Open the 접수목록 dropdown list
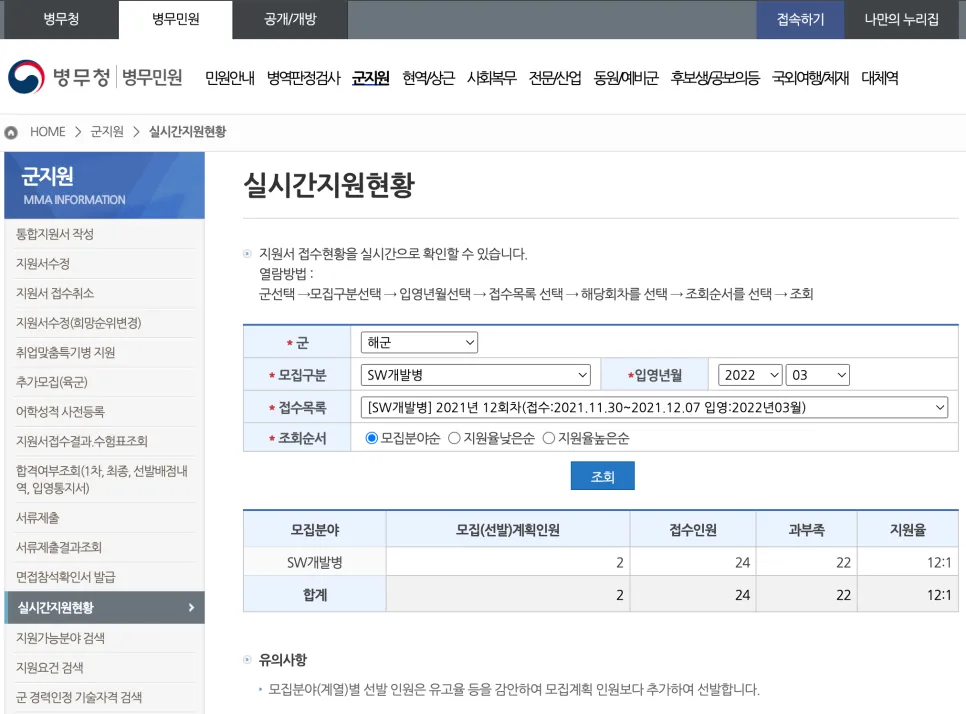Screen dimensions: 966x714 [654, 407]
